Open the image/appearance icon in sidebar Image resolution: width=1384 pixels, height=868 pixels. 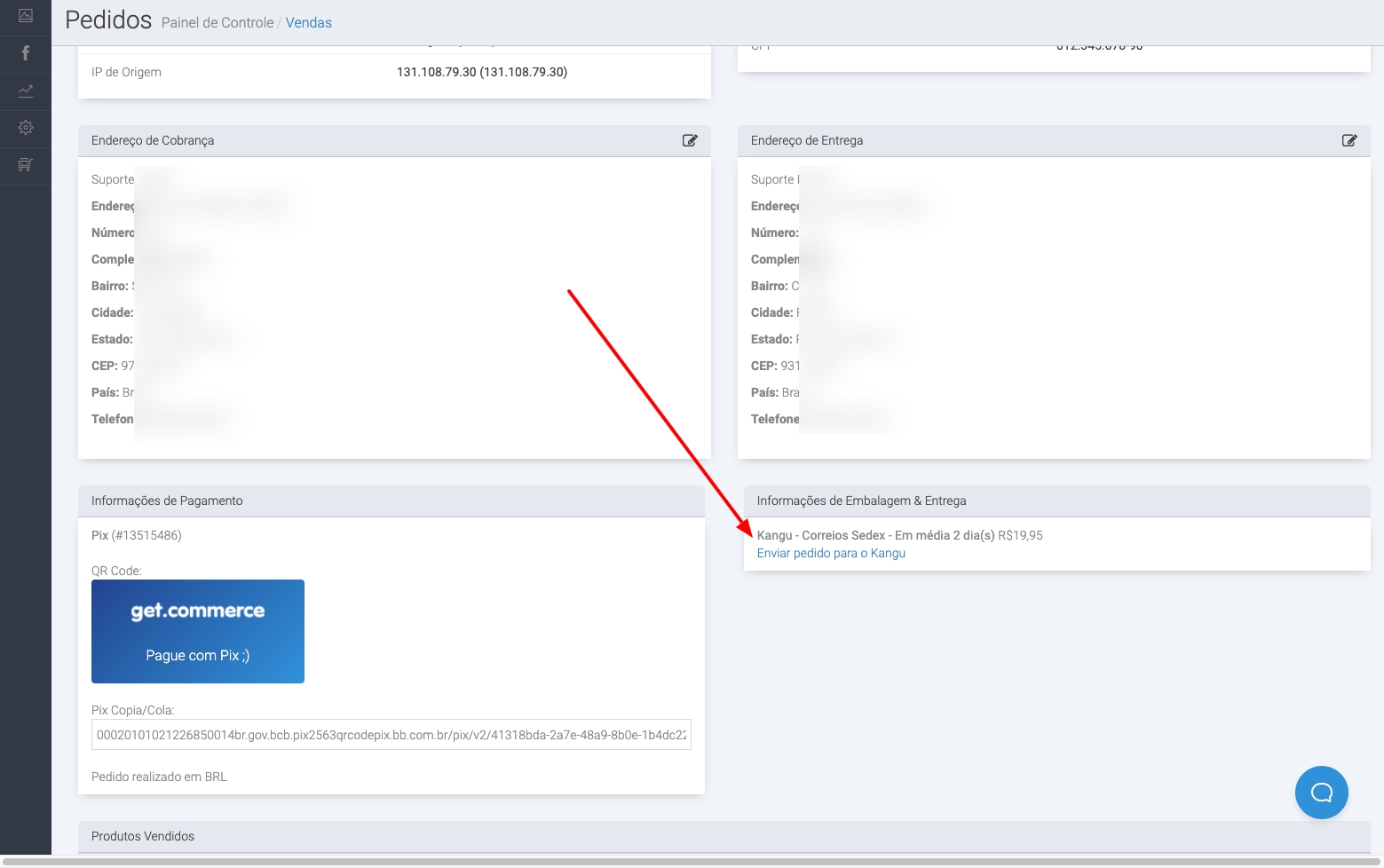point(26,16)
